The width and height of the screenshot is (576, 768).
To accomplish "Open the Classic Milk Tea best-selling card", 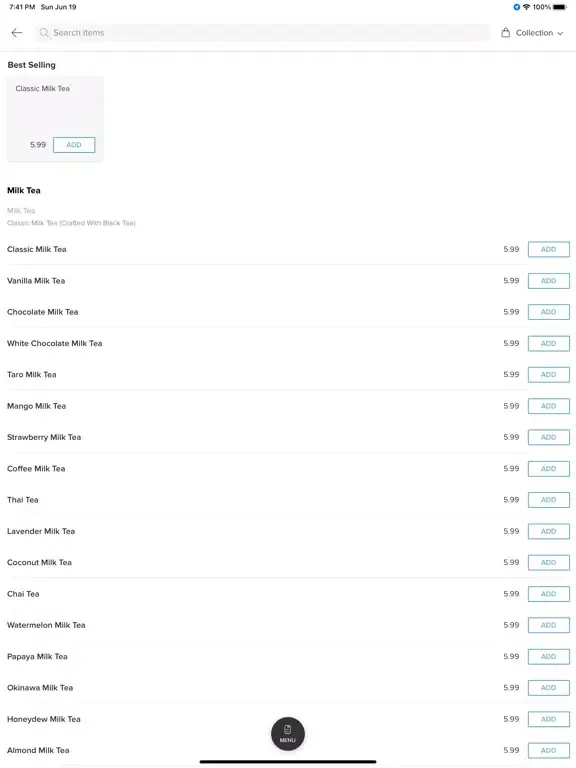I will pos(55,119).
